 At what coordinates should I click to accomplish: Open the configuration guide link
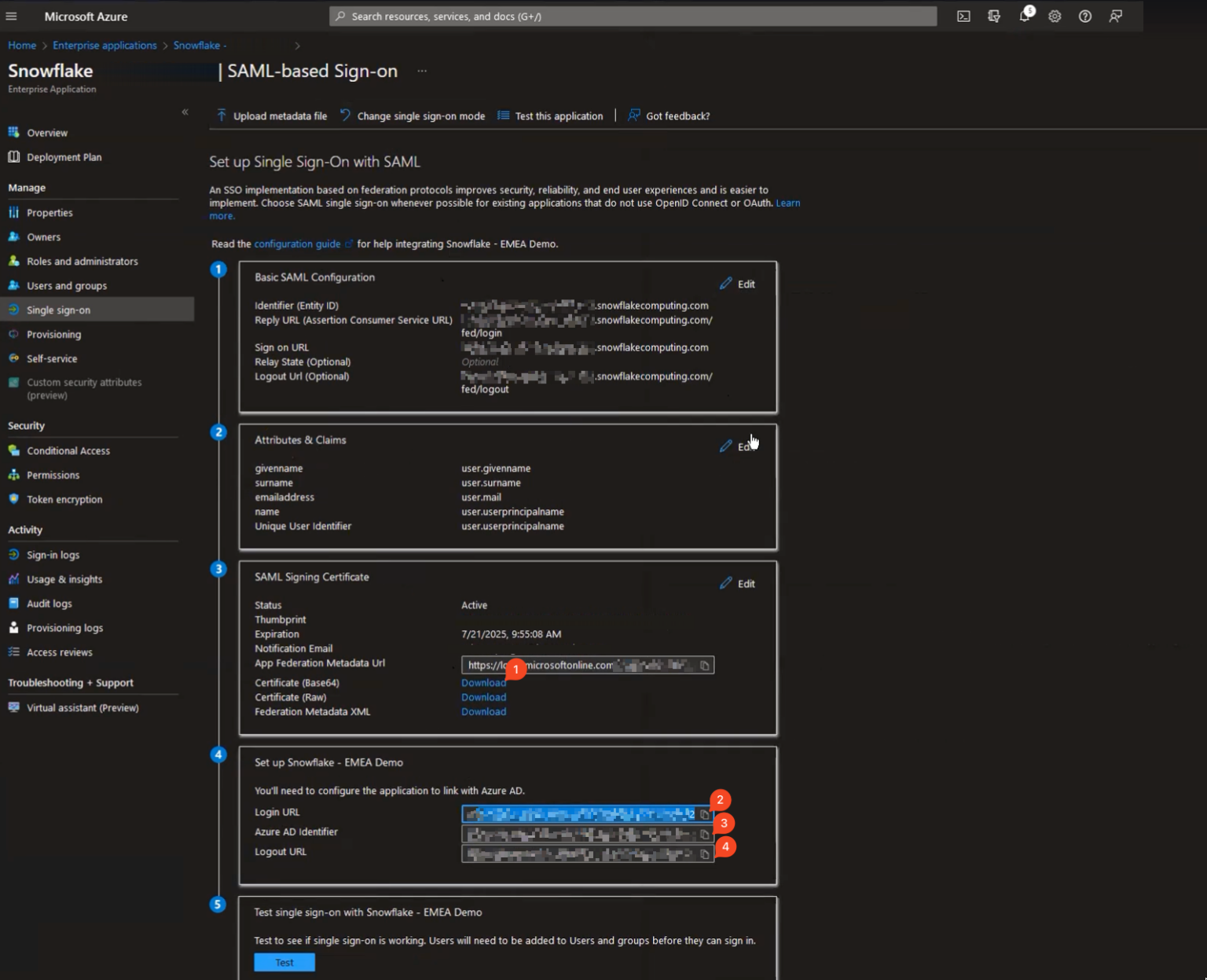tap(297, 244)
